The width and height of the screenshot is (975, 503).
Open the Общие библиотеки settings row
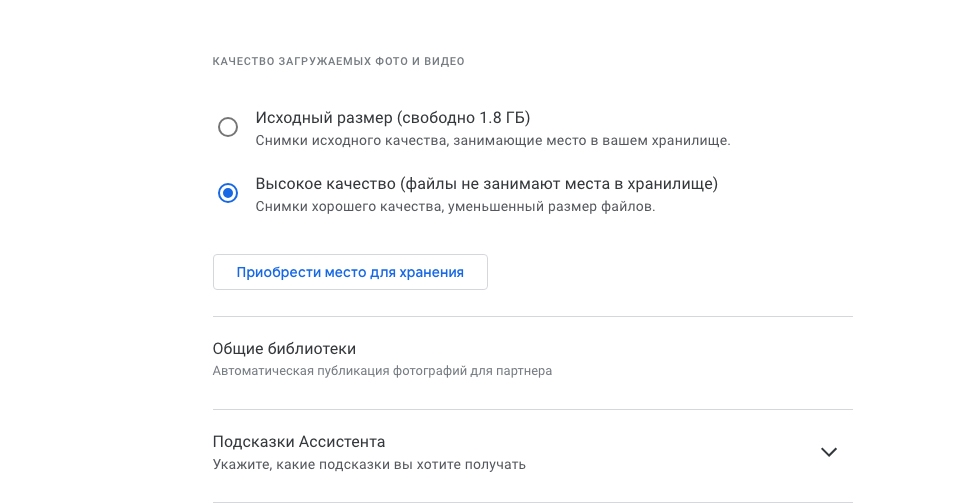click(533, 360)
